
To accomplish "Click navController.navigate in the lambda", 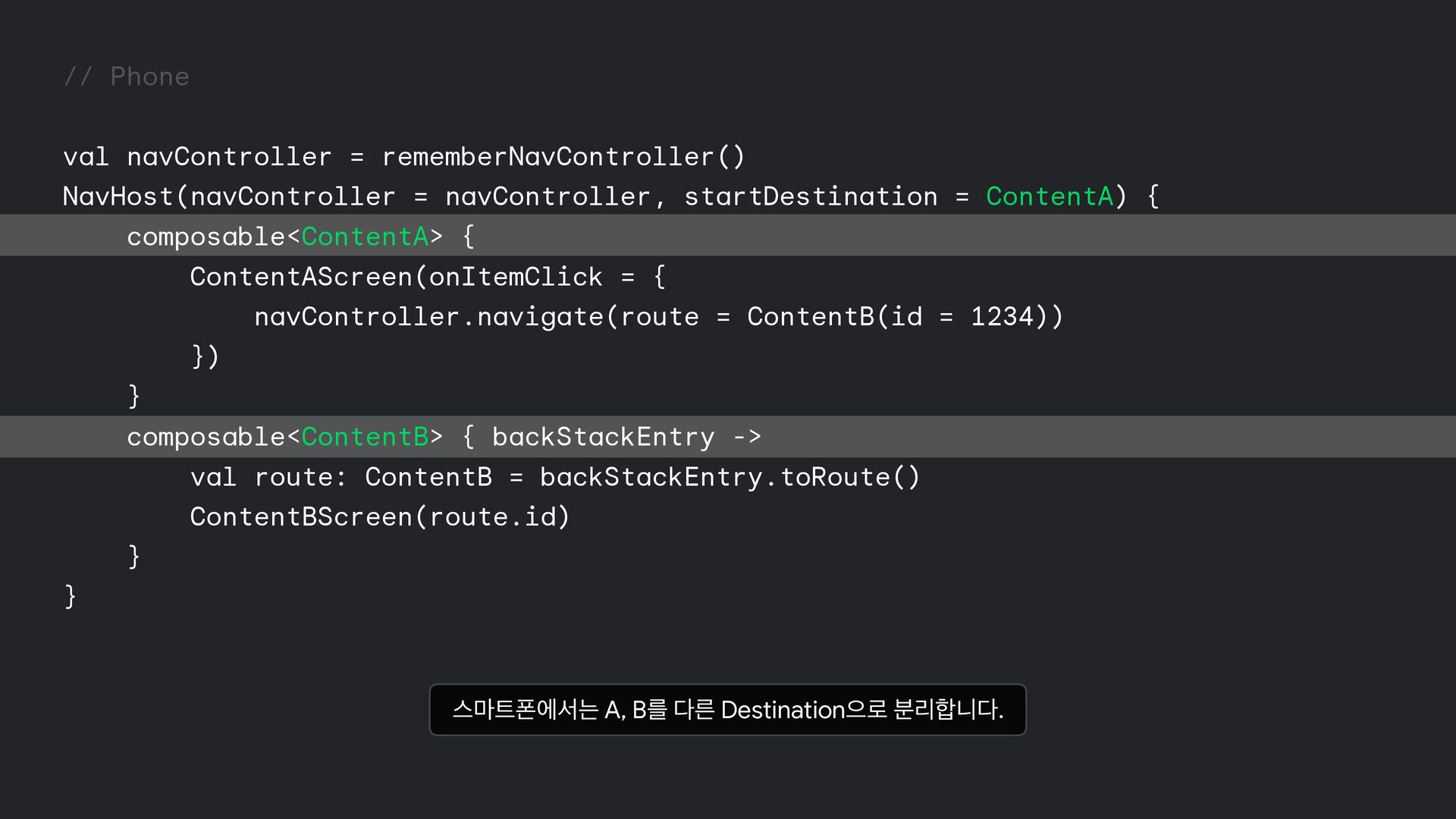I will [428, 317].
